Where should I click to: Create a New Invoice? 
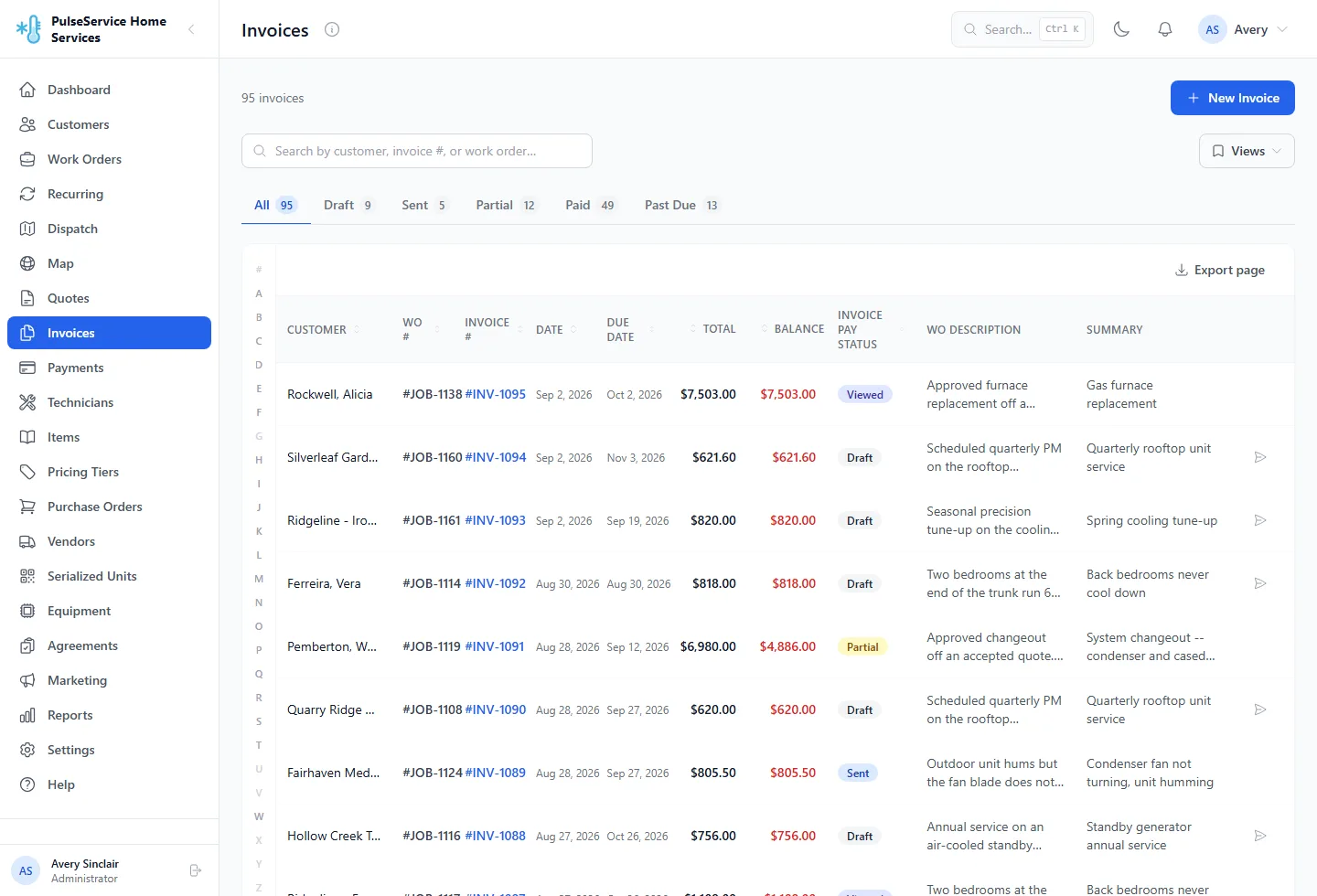point(1233,98)
